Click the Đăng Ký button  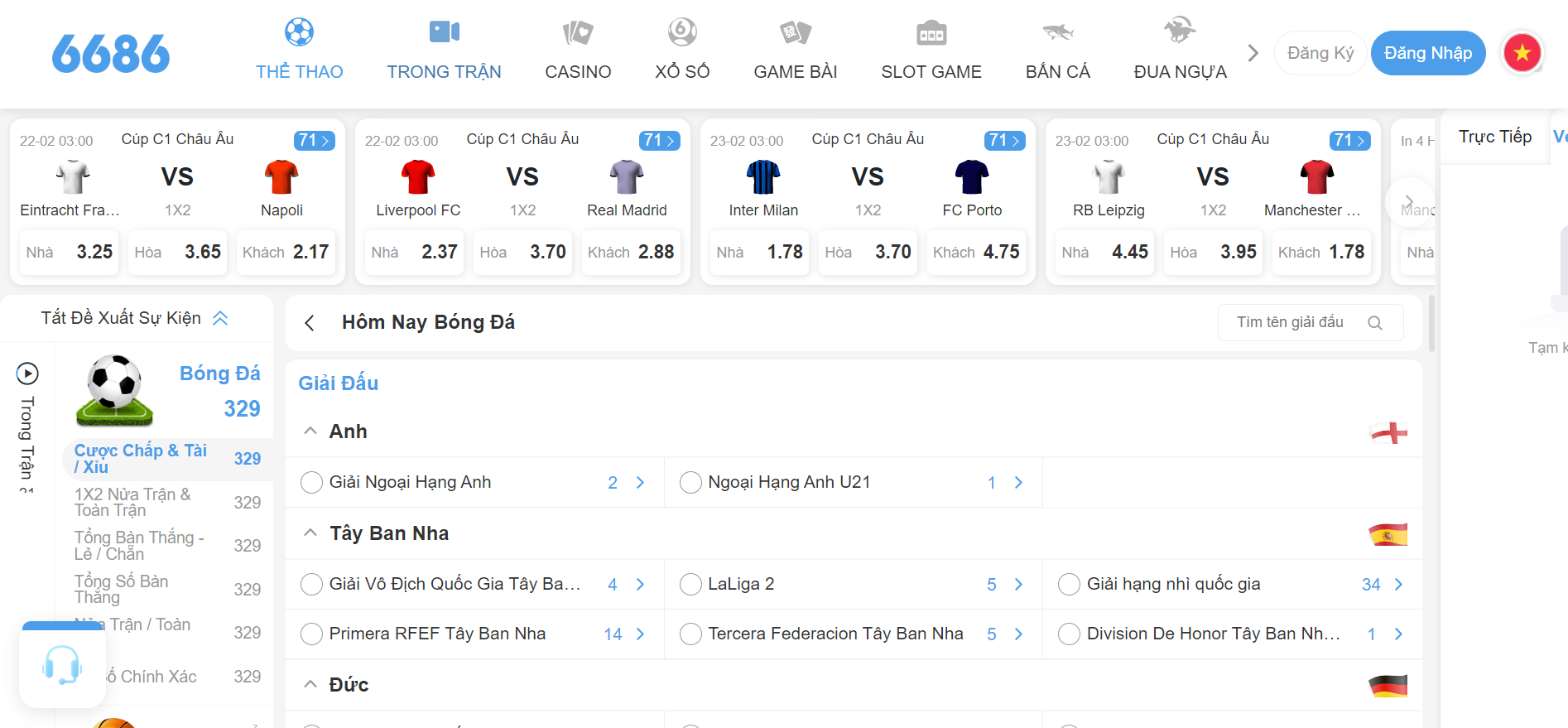pos(1320,53)
